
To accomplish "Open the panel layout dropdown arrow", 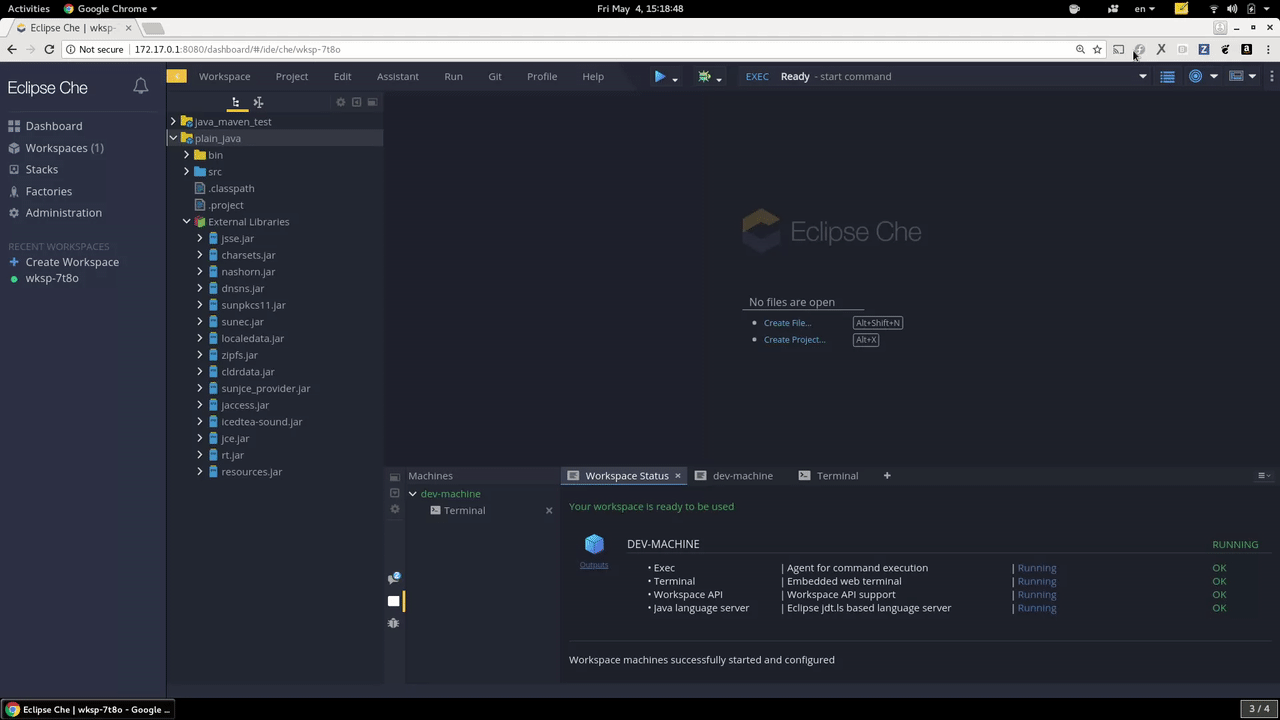I will tap(1252, 76).
